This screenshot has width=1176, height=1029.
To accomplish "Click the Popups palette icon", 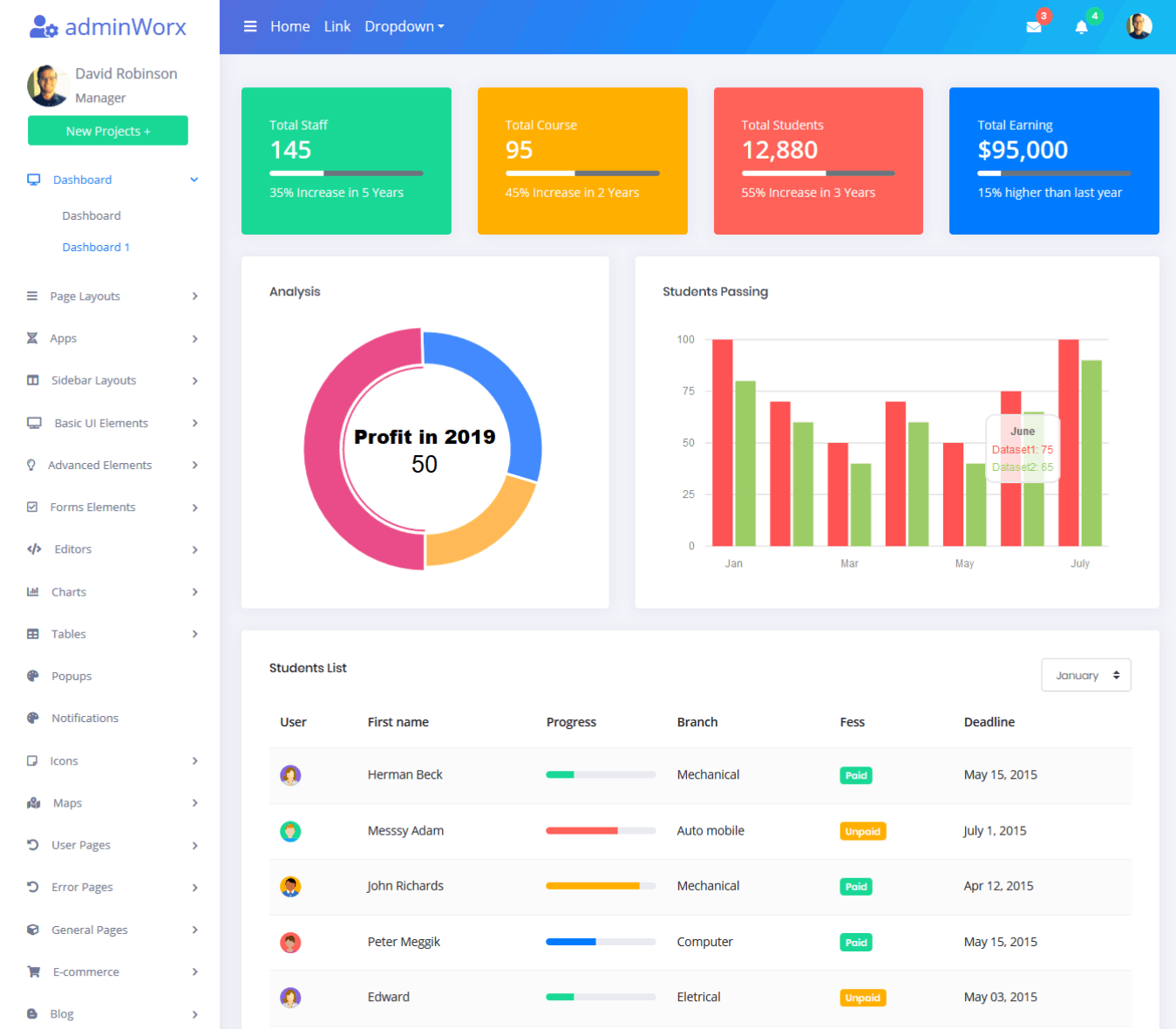I will coord(33,676).
